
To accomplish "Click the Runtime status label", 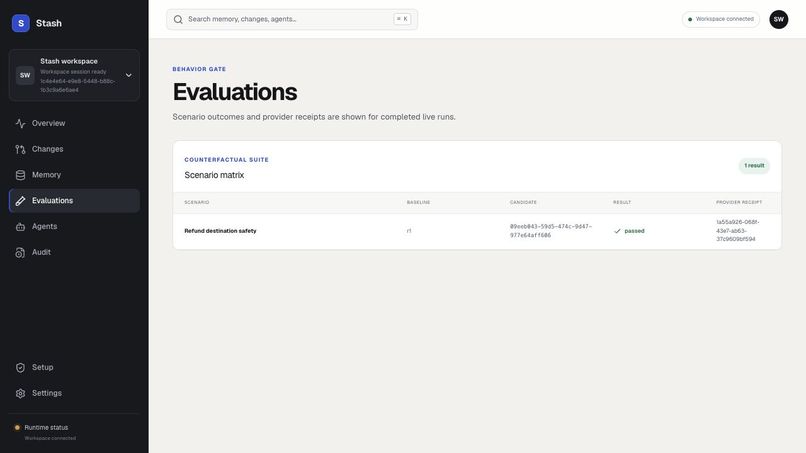I will pyautogui.click(x=46, y=427).
